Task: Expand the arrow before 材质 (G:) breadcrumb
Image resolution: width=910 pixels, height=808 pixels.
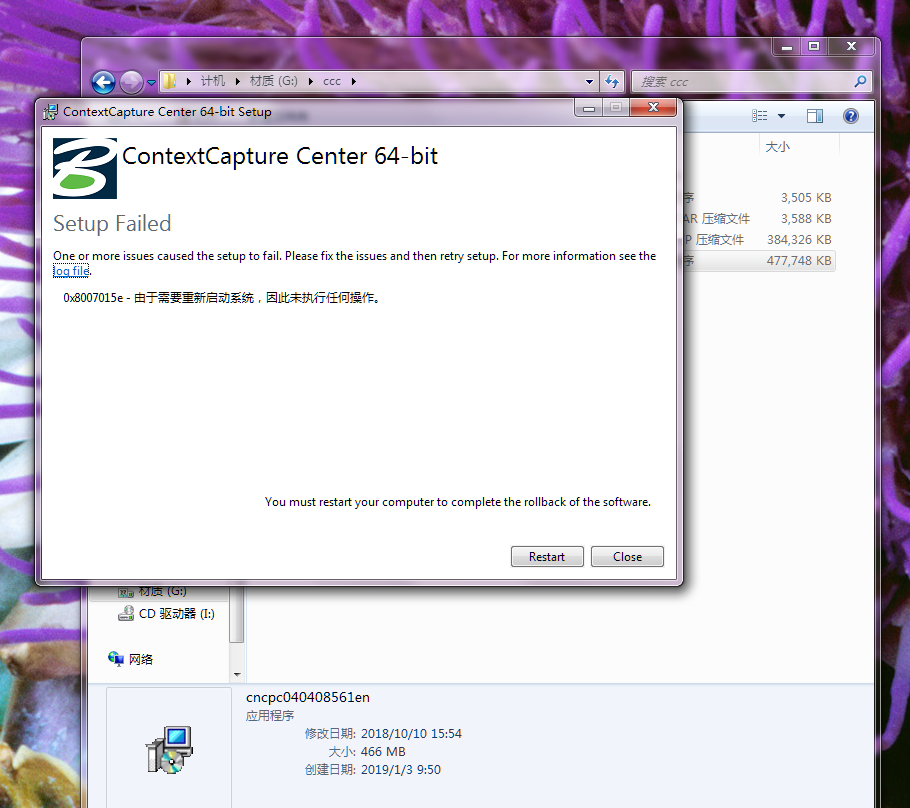Action: click(x=237, y=81)
